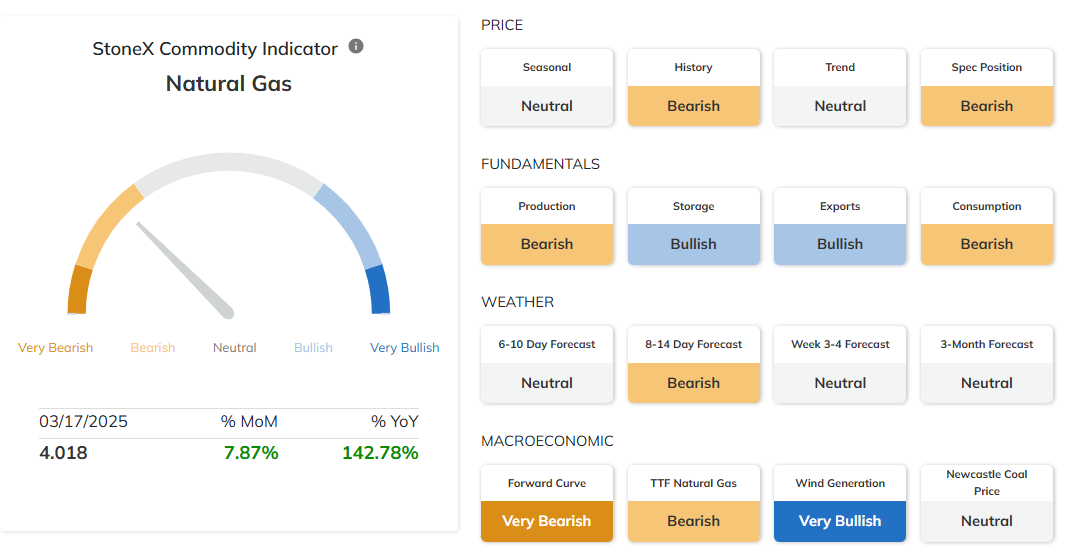Open the Production Bearish card
The height and width of the screenshot is (552, 1065).
coord(547,226)
